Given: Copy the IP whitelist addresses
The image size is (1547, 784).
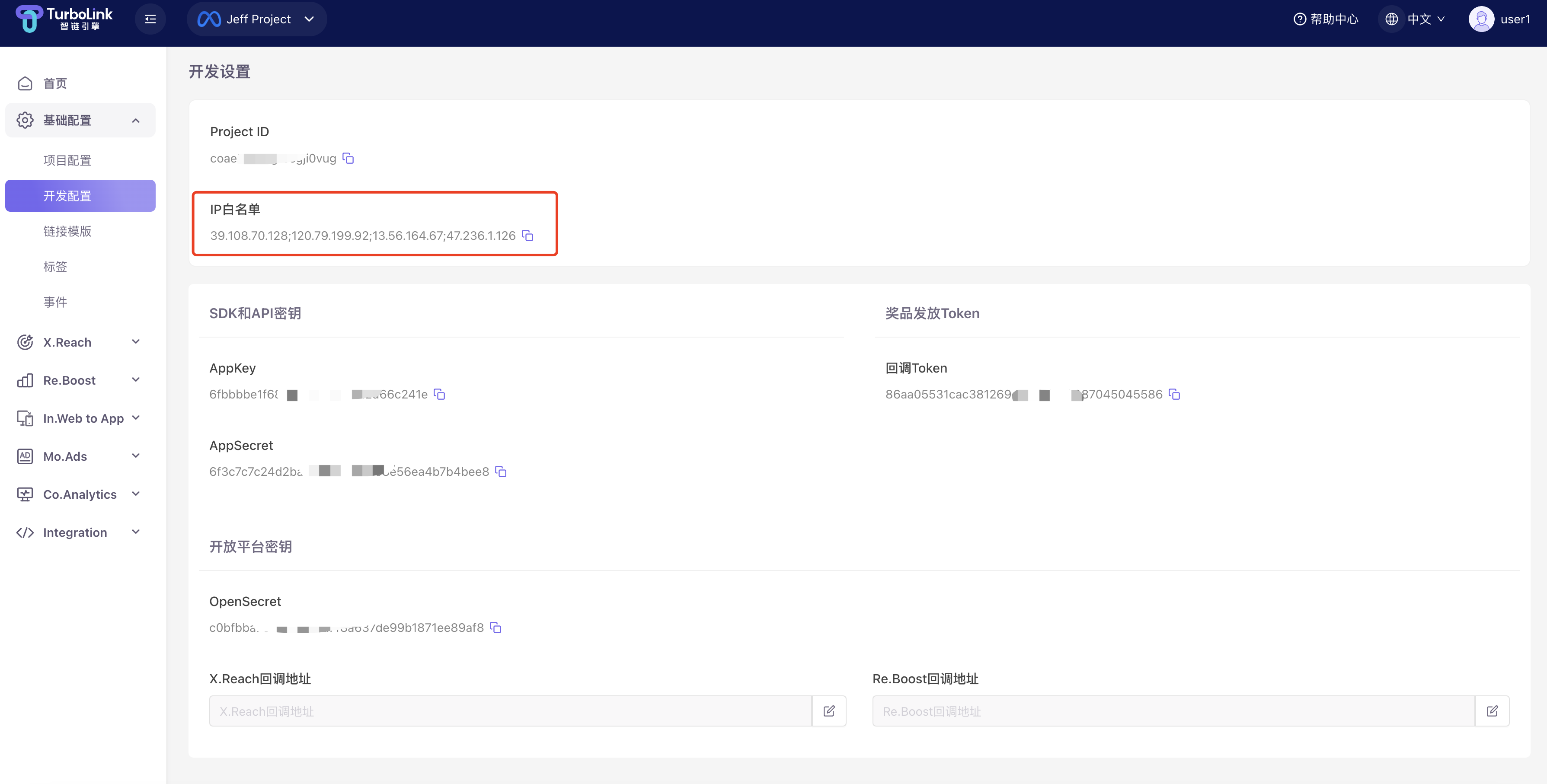Looking at the screenshot, I should coord(527,236).
